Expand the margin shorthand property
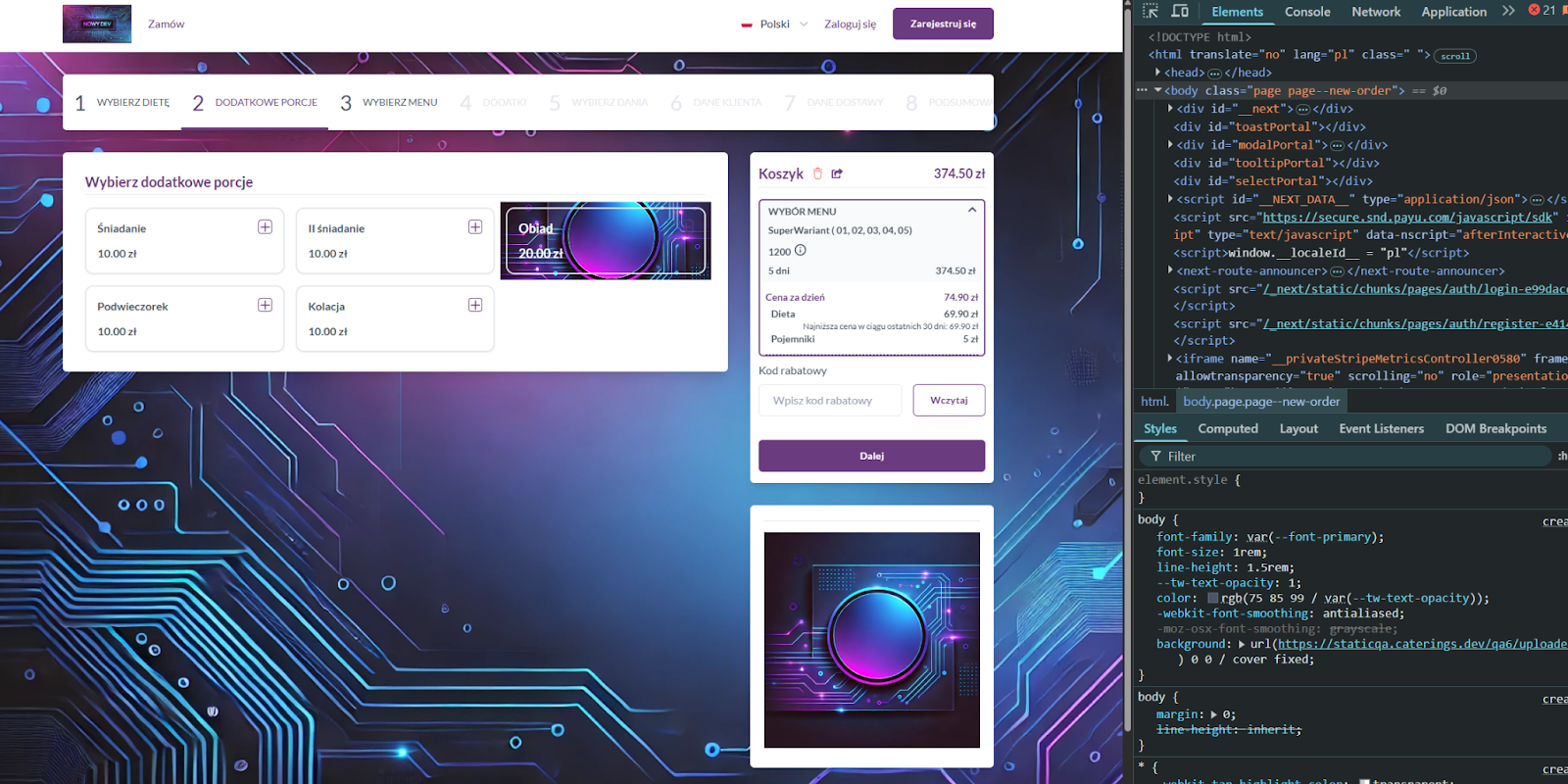Image resolution: width=1568 pixels, height=784 pixels. coord(1214,714)
